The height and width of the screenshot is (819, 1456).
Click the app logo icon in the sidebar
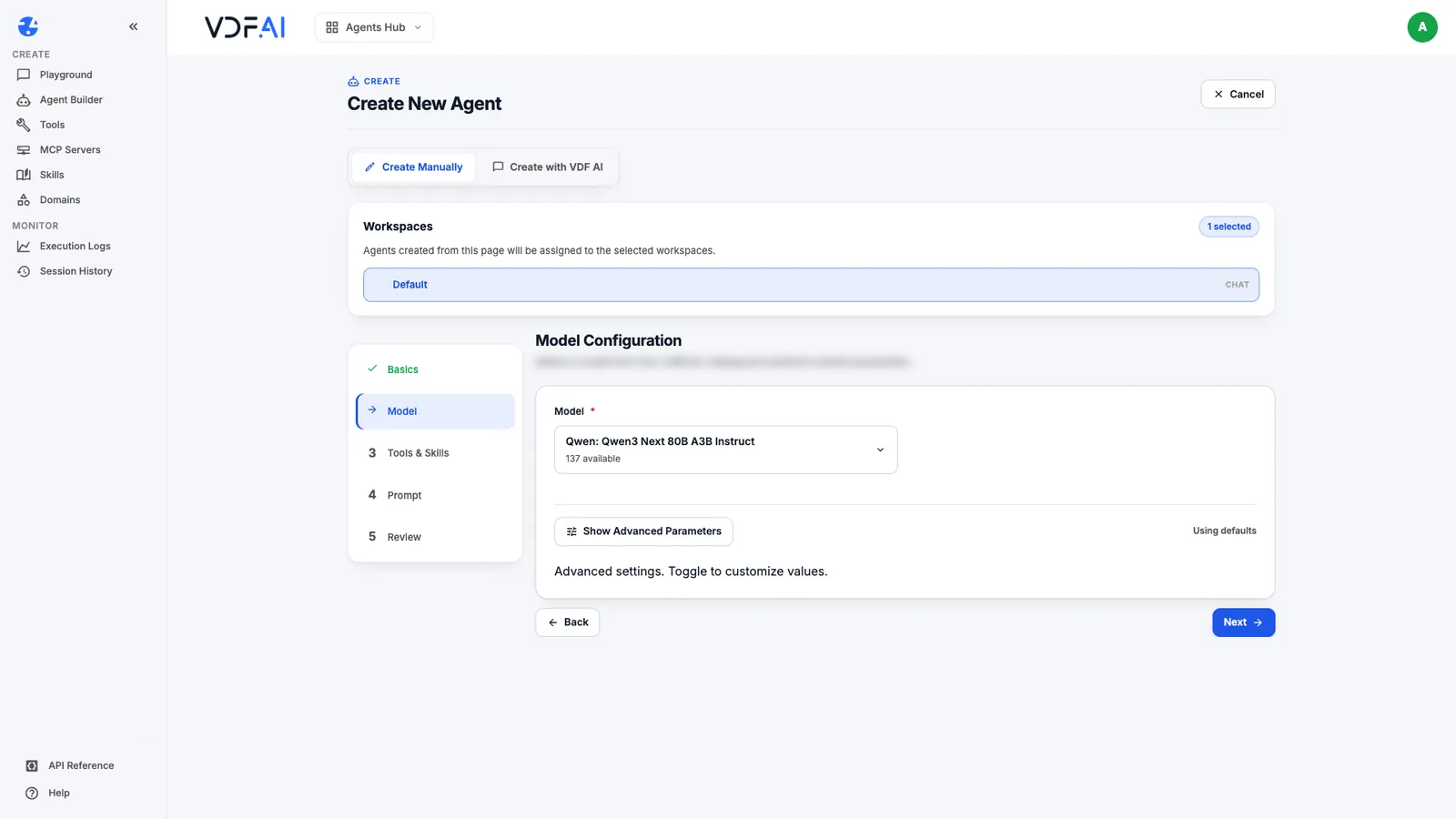pos(28,26)
